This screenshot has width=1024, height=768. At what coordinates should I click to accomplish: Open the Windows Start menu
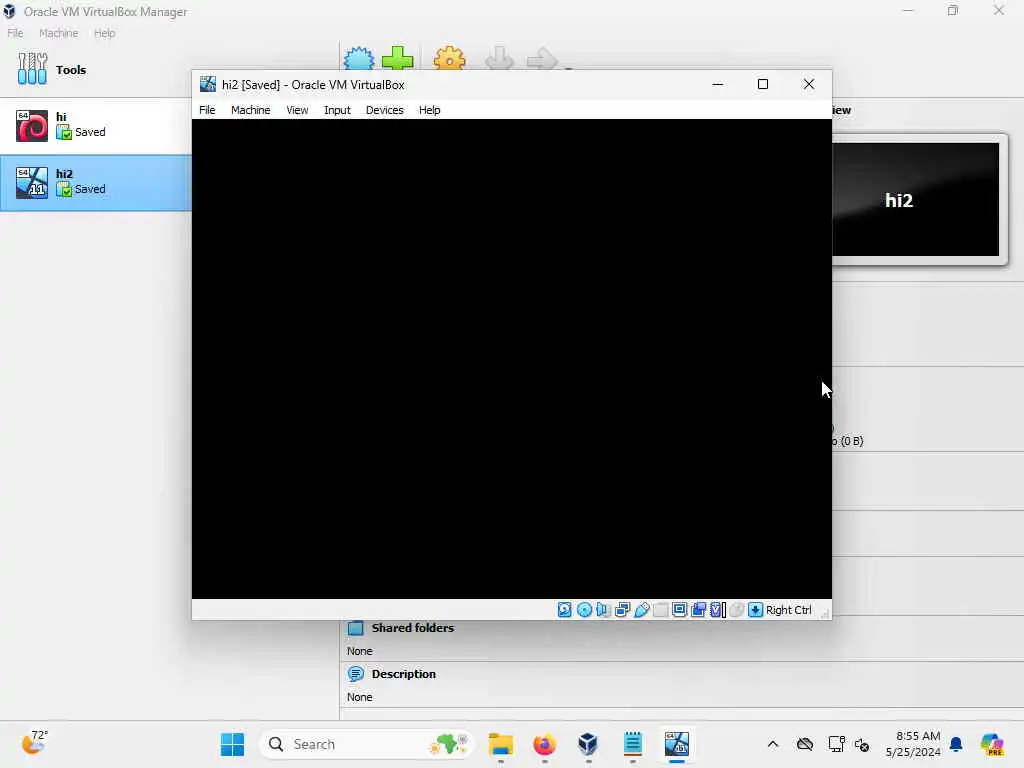(x=232, y=744)
